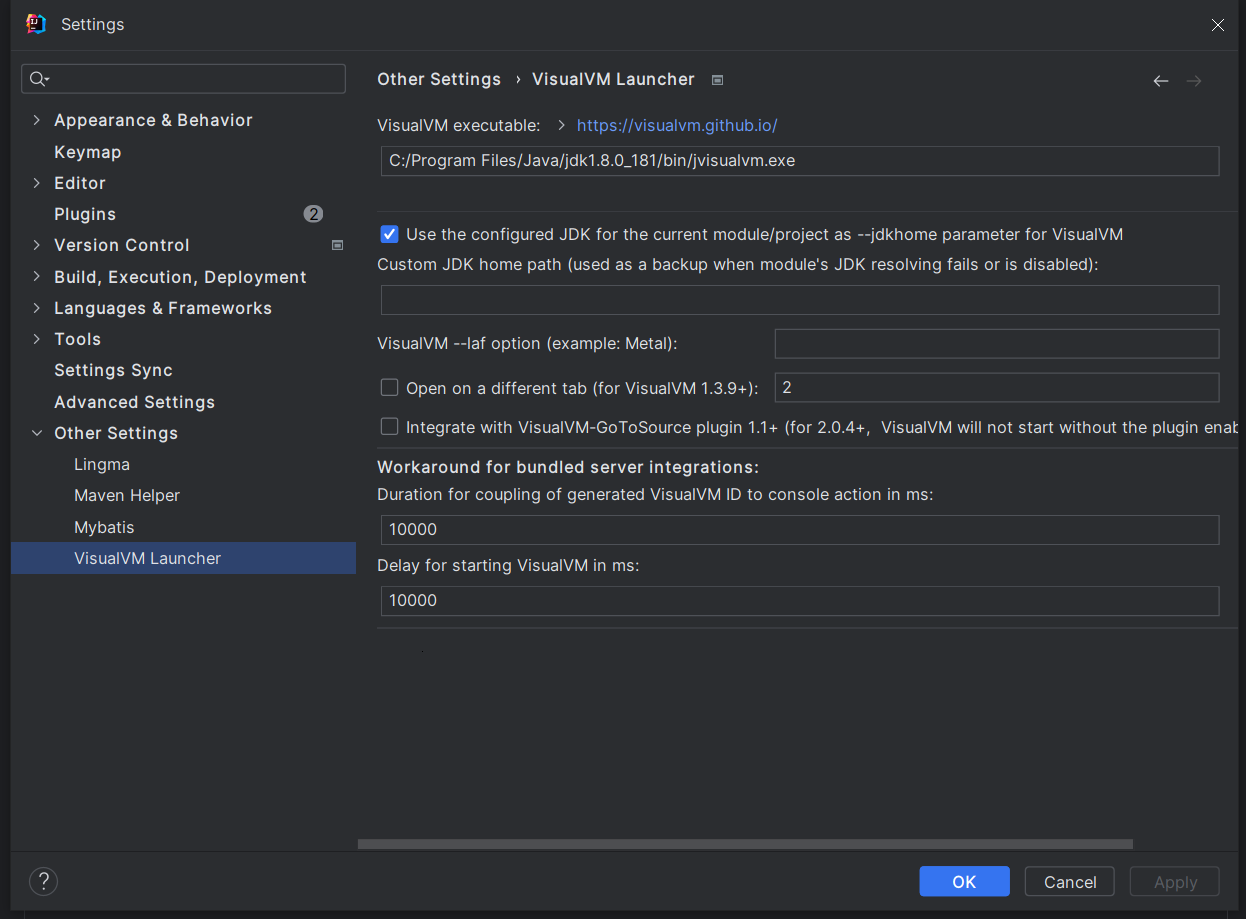1246x919 pixels.
Task: Select Maven Helper under Other Settings
Action: click(127, 495)
